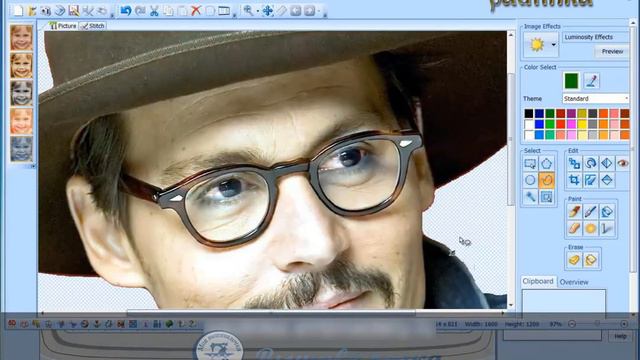Select the magic wand tool
Screen dimensions: 640x360
530,197
